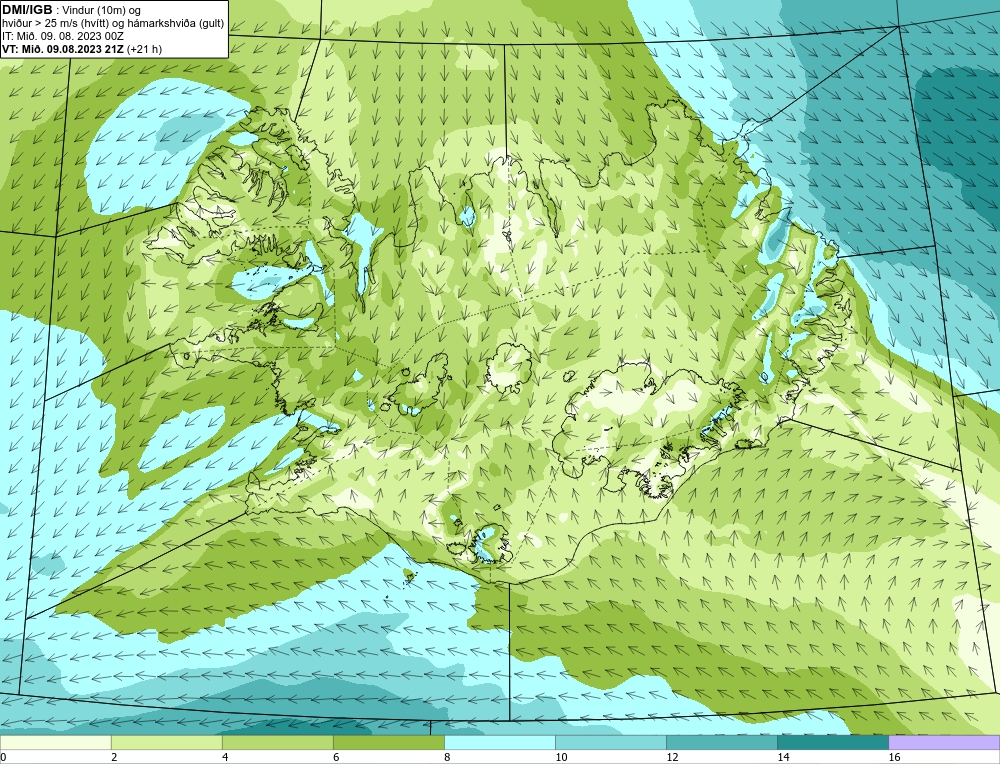Click the 'hviður > 25 m/s (hvítt)' text line

pos(114,23)
